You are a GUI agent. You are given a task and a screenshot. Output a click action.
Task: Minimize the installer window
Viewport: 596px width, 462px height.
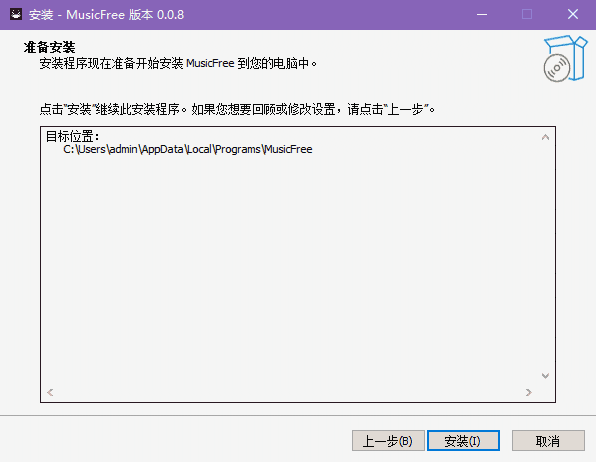tap(482, 14)
